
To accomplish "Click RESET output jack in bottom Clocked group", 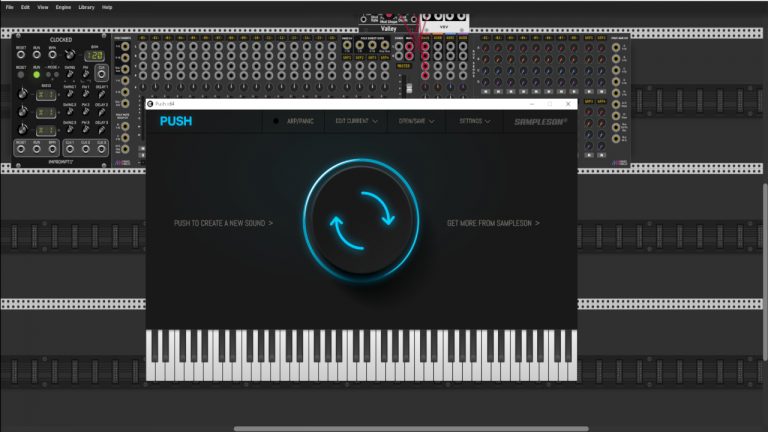I will pyautogui.click(x=21, y=149).
